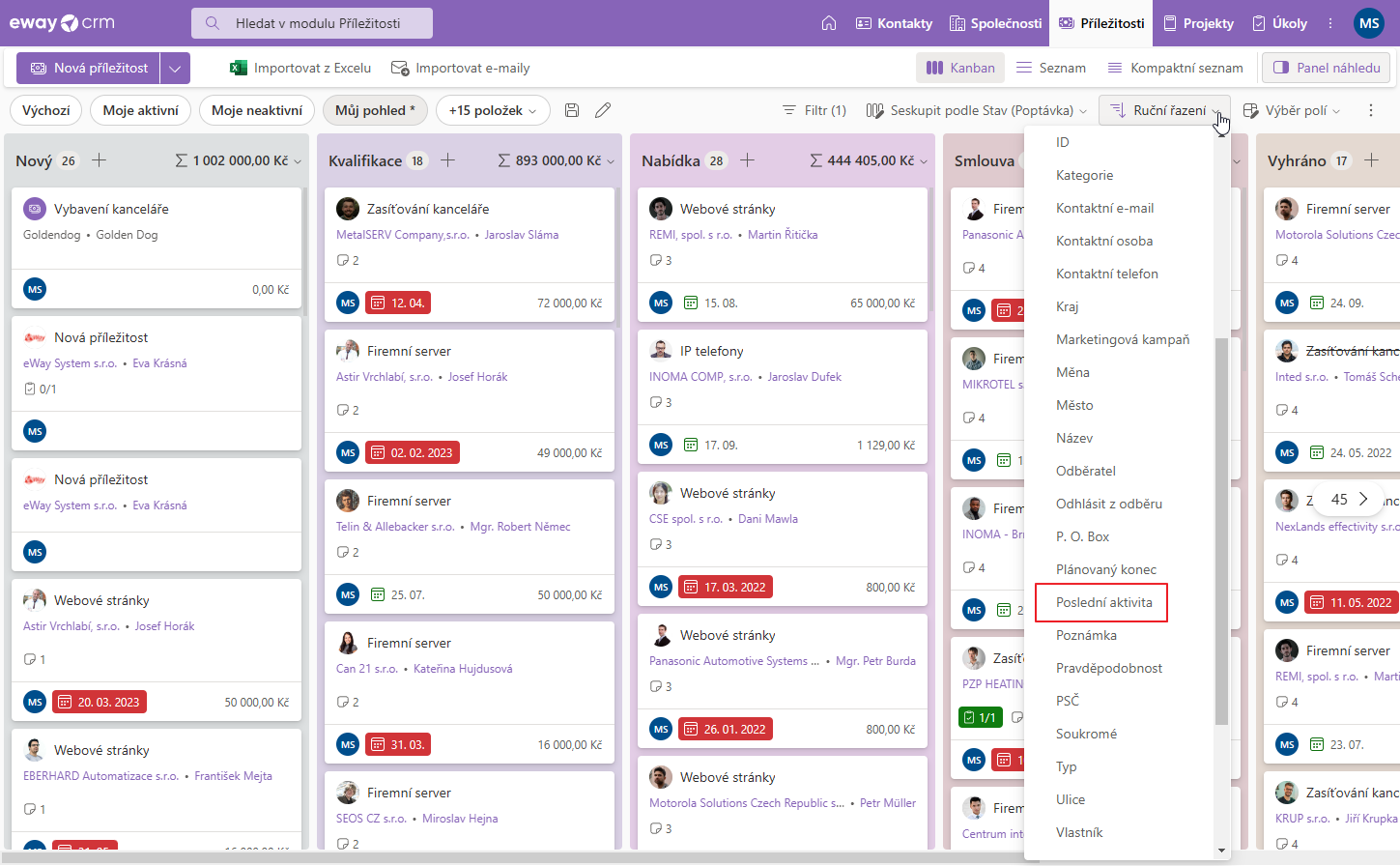Open the REMI, spol. s r.o. link in Nabídka
This screenshot has height=866, width=1400.
691,235
